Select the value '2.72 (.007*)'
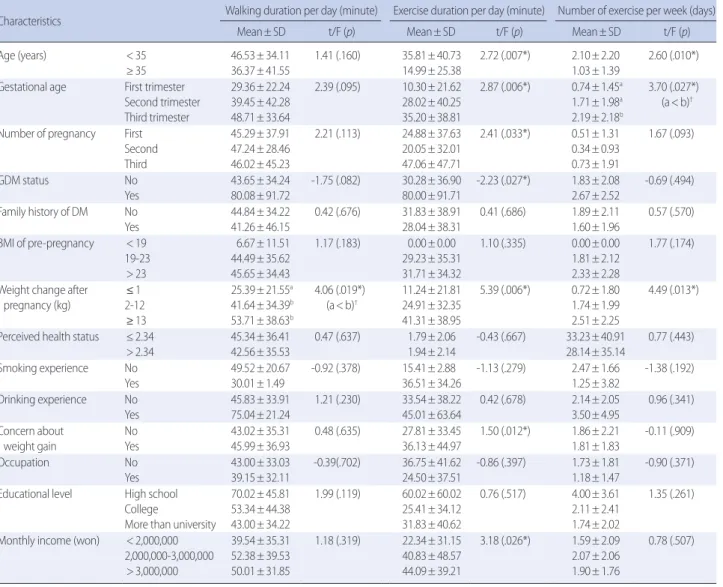 (505, 56)
